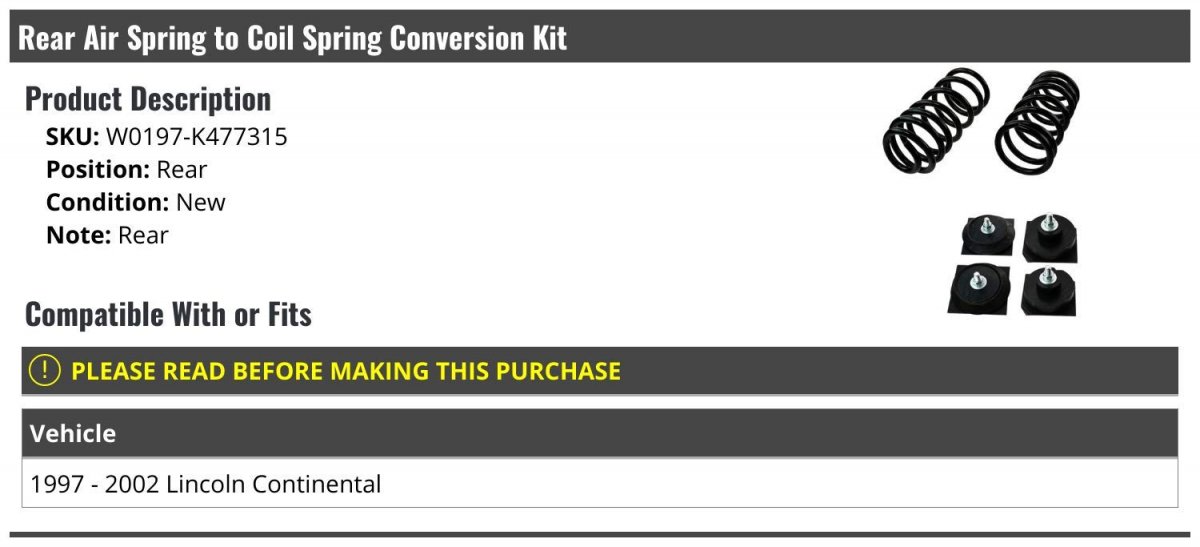Click the top-right spring mount image

1050,238
